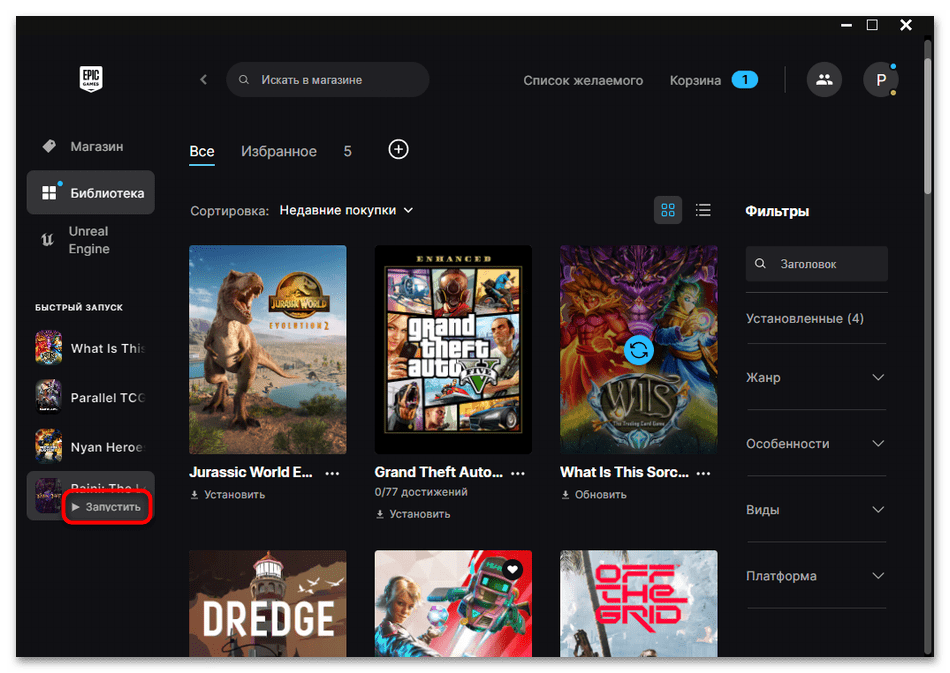The image size is (950, 673).
Task: Click 'Обновить' under What Is This Sorcery
Action: pos(594,494)
